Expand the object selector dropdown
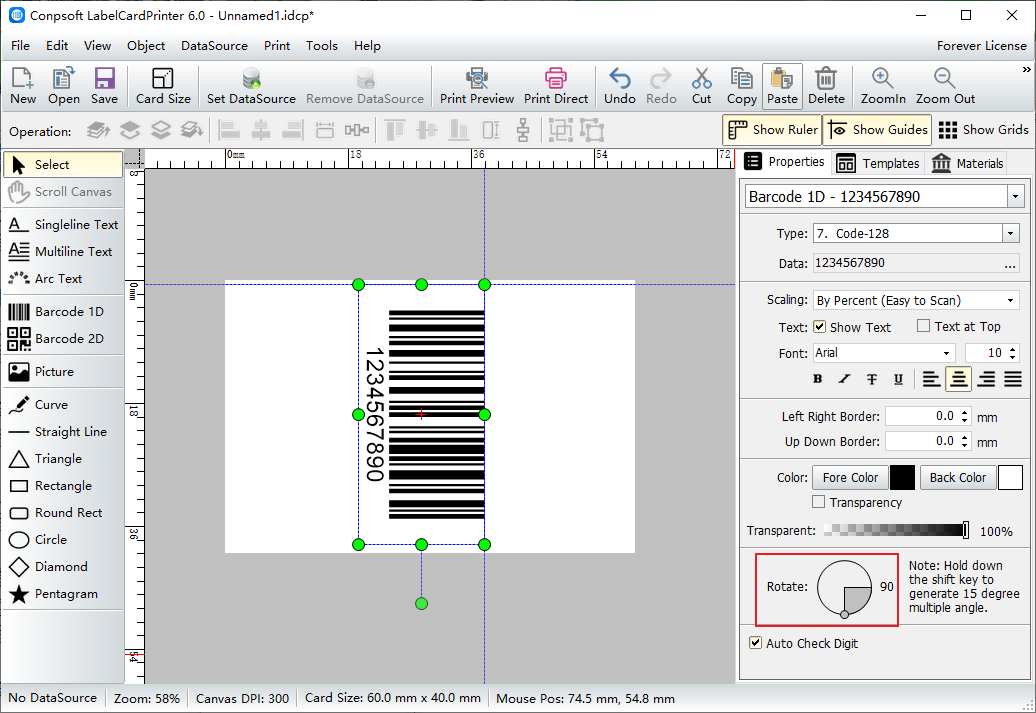The image size is (1036, 713). tap(1015, 196)
